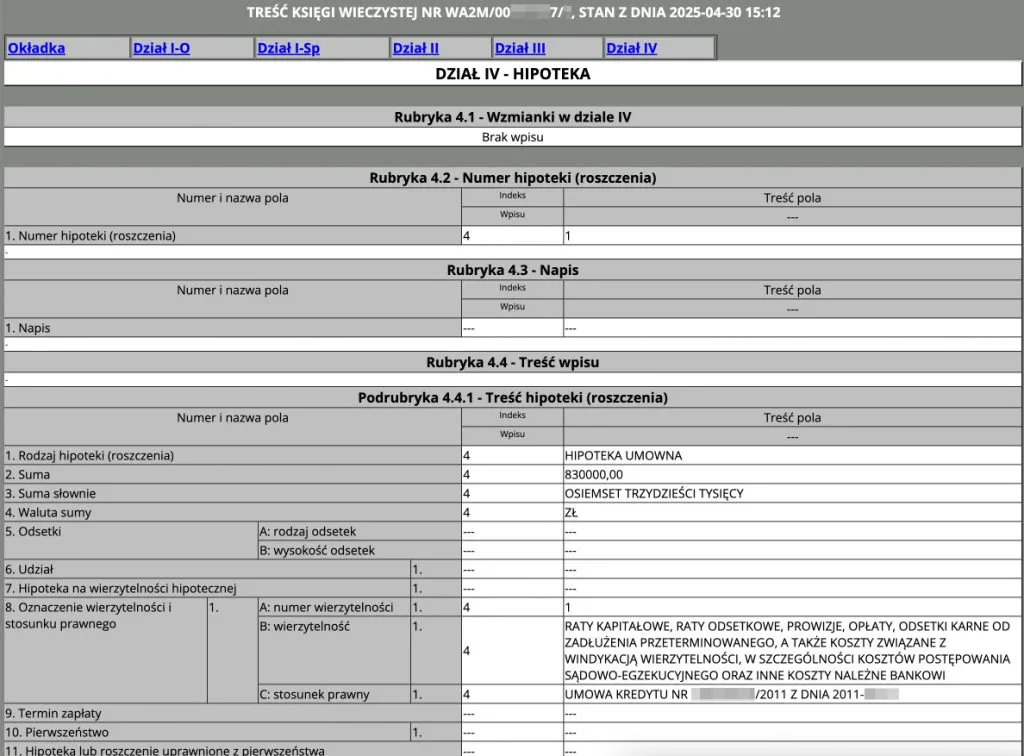Click the Rubryka 4.1 Wzmianki header
This screenshot has height=756, width=1024.
[512, 116]
